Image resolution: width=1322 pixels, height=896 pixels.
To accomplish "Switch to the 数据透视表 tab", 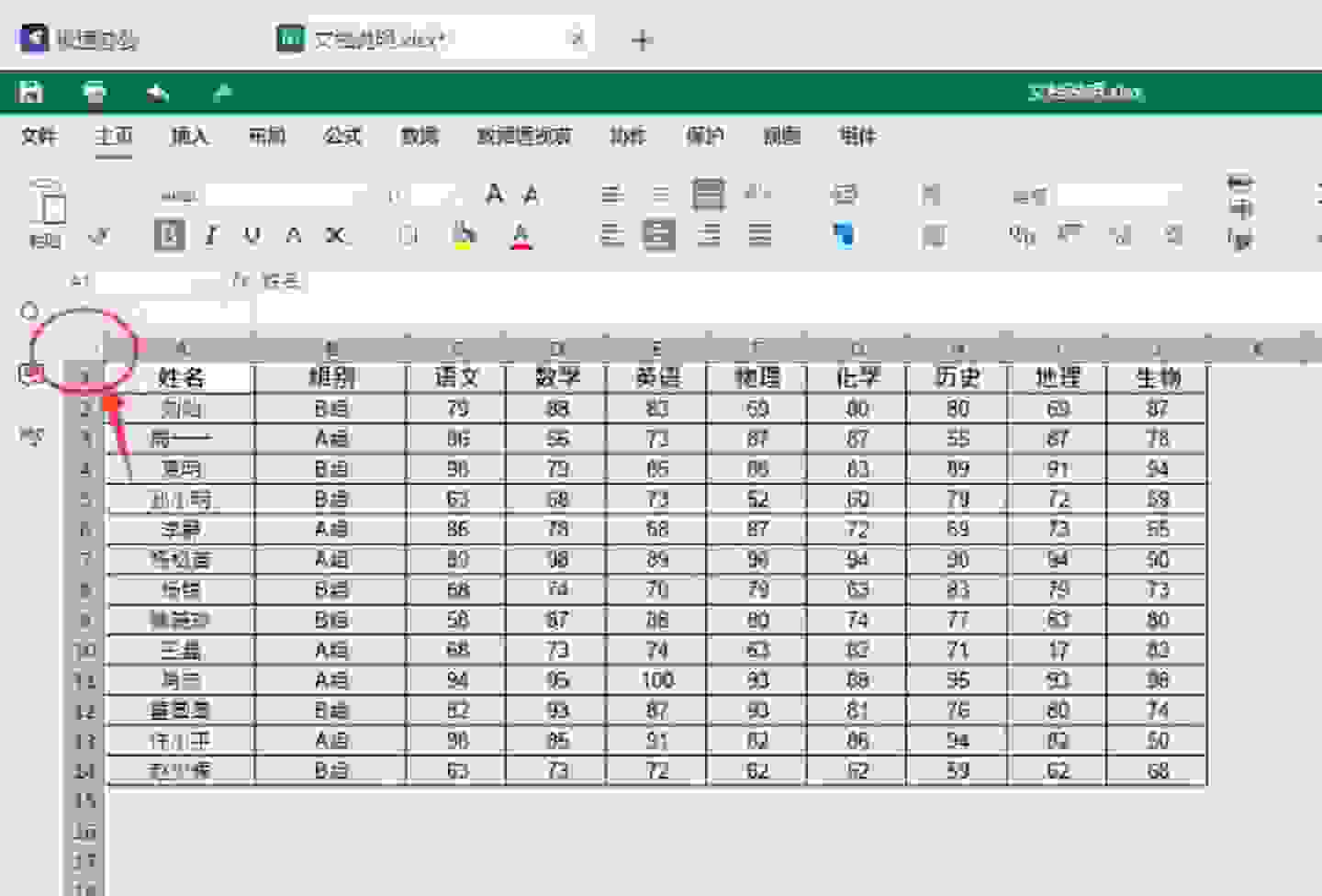I will tap(524, 136).
